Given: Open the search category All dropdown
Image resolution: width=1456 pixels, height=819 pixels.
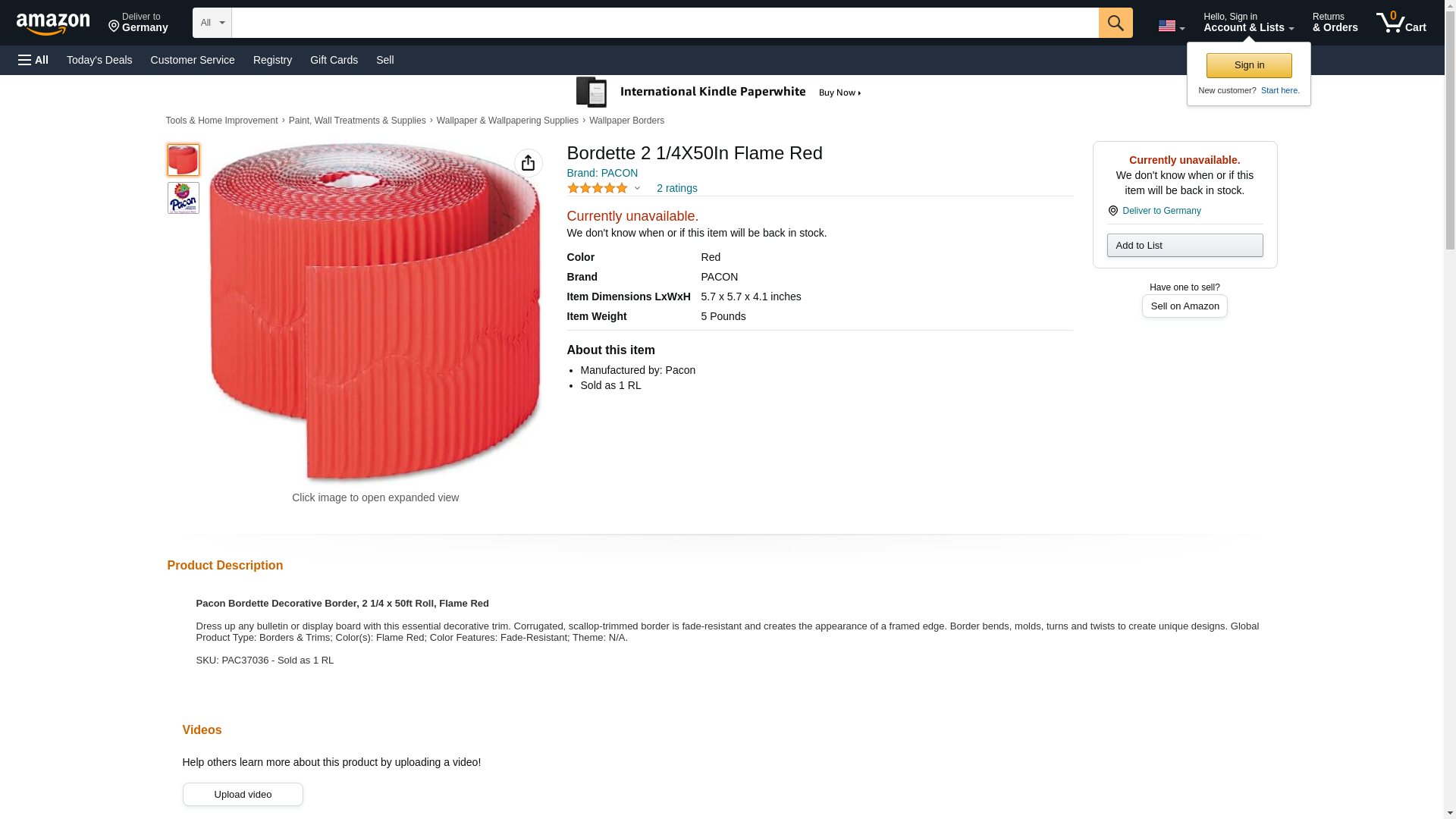Looking at the screenshot, I should click(212, 23).
